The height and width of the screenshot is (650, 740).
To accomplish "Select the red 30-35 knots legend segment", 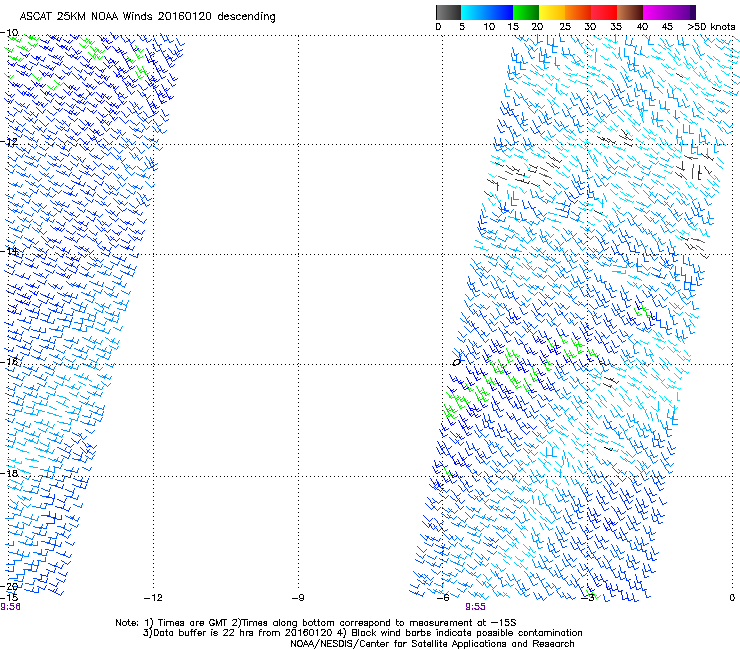I will coord(604,12).
